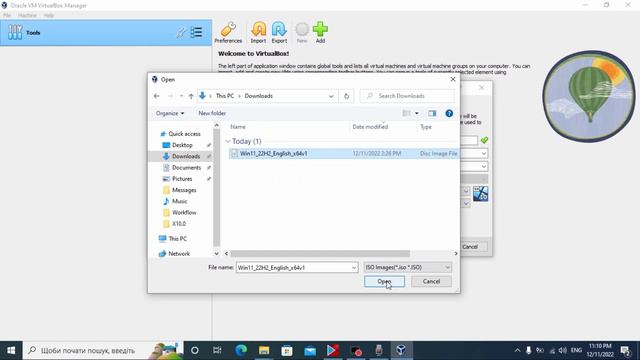The height and width of the screenshot is (360, 640).
Task: Click the disabled New machine icon
Action: (x=302, y=33)
